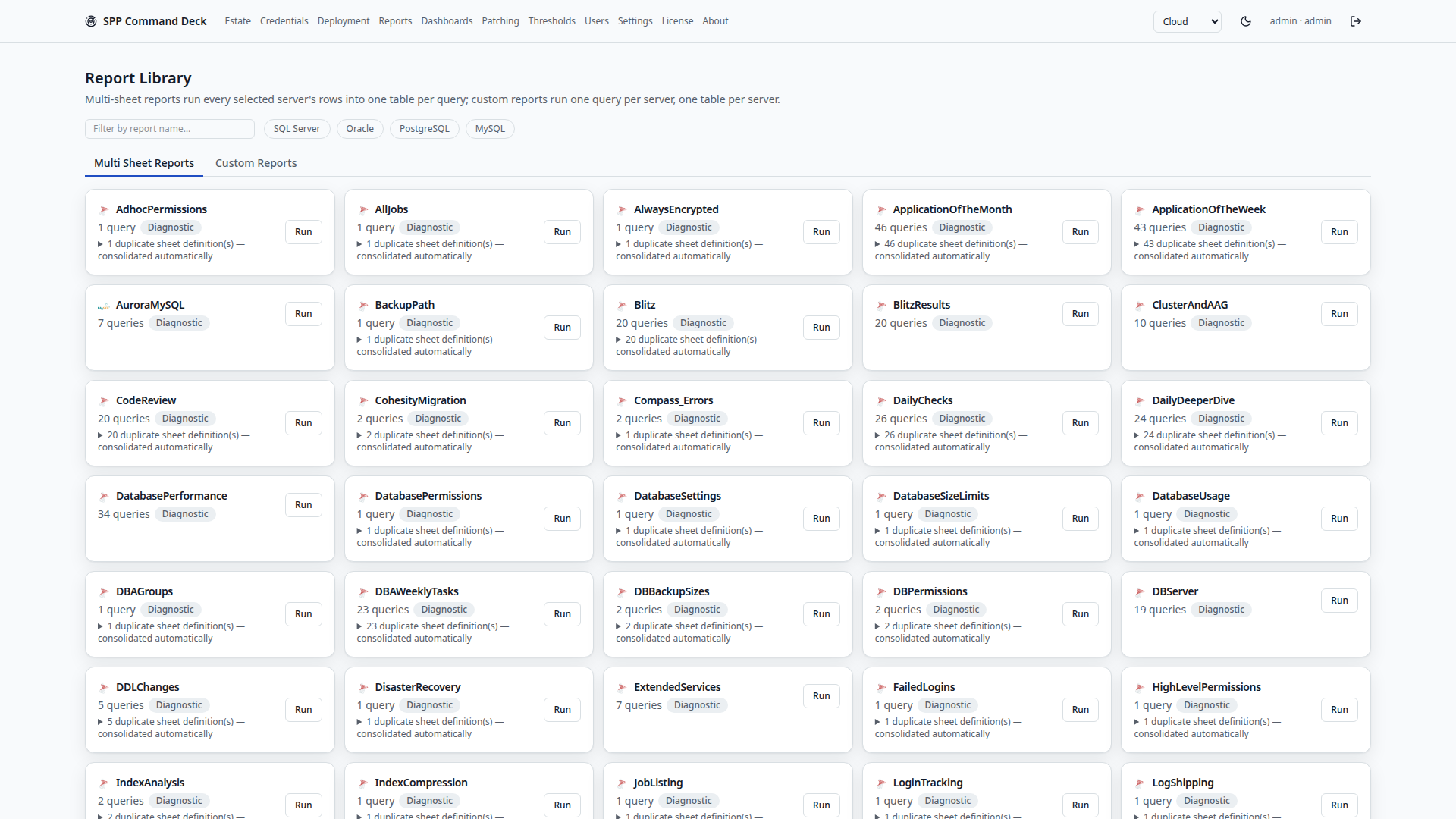Click the AuroraMySQL database icon

coord(104,306)
